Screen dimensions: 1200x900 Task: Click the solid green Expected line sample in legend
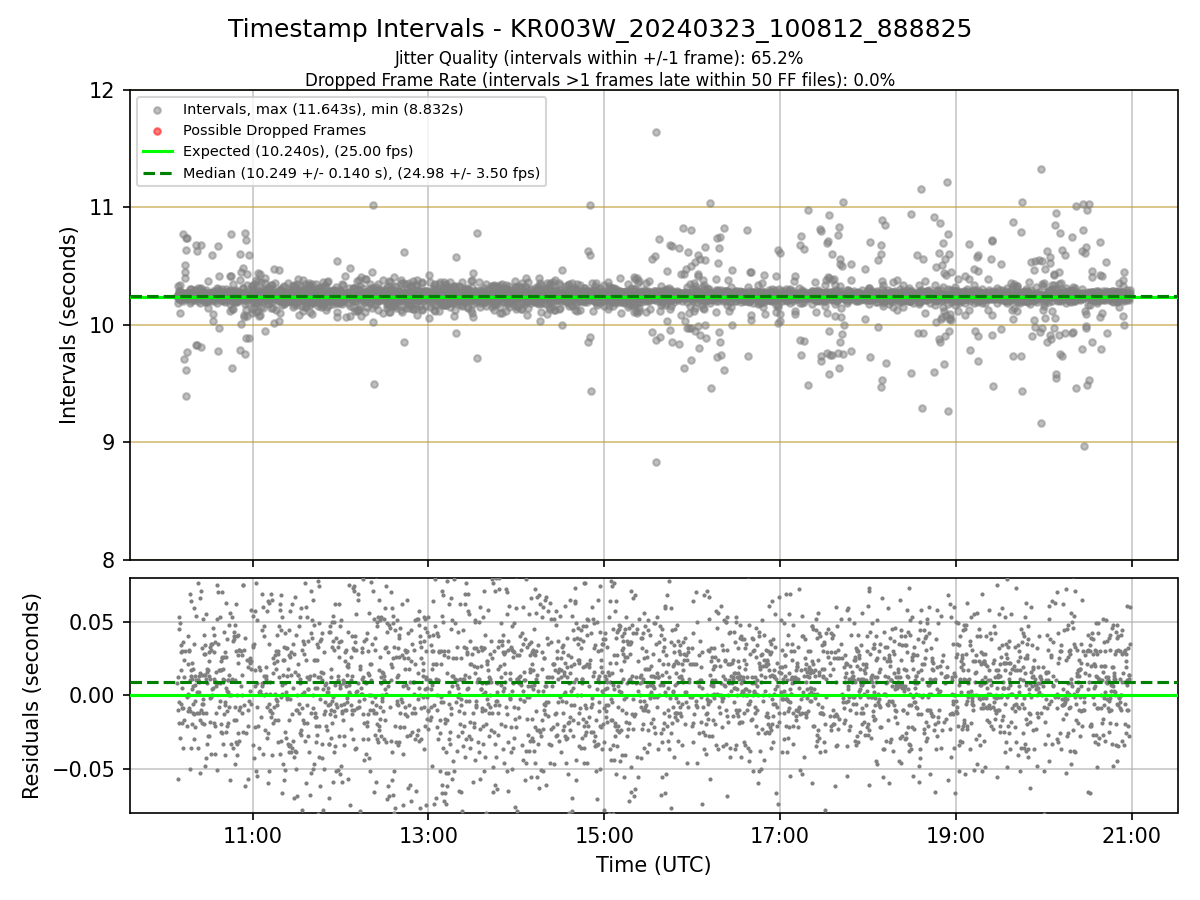click(157, 152)
